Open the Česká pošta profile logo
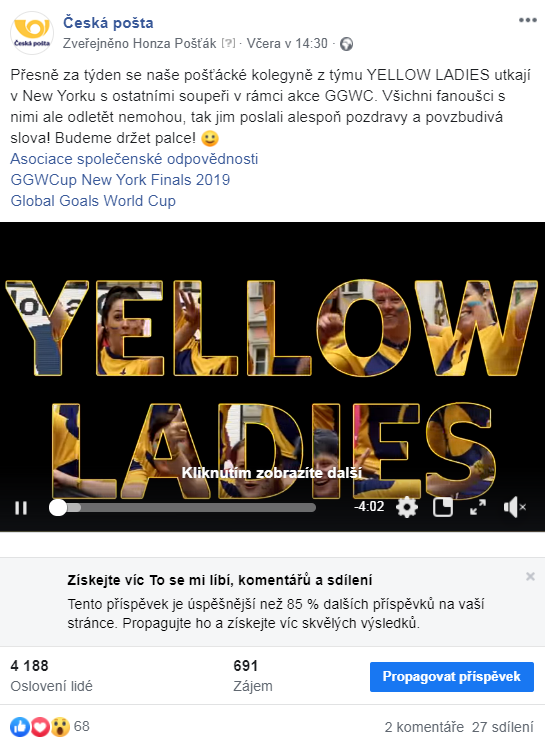Viewport: 545px width, 745px height. [x=32, y=33]
